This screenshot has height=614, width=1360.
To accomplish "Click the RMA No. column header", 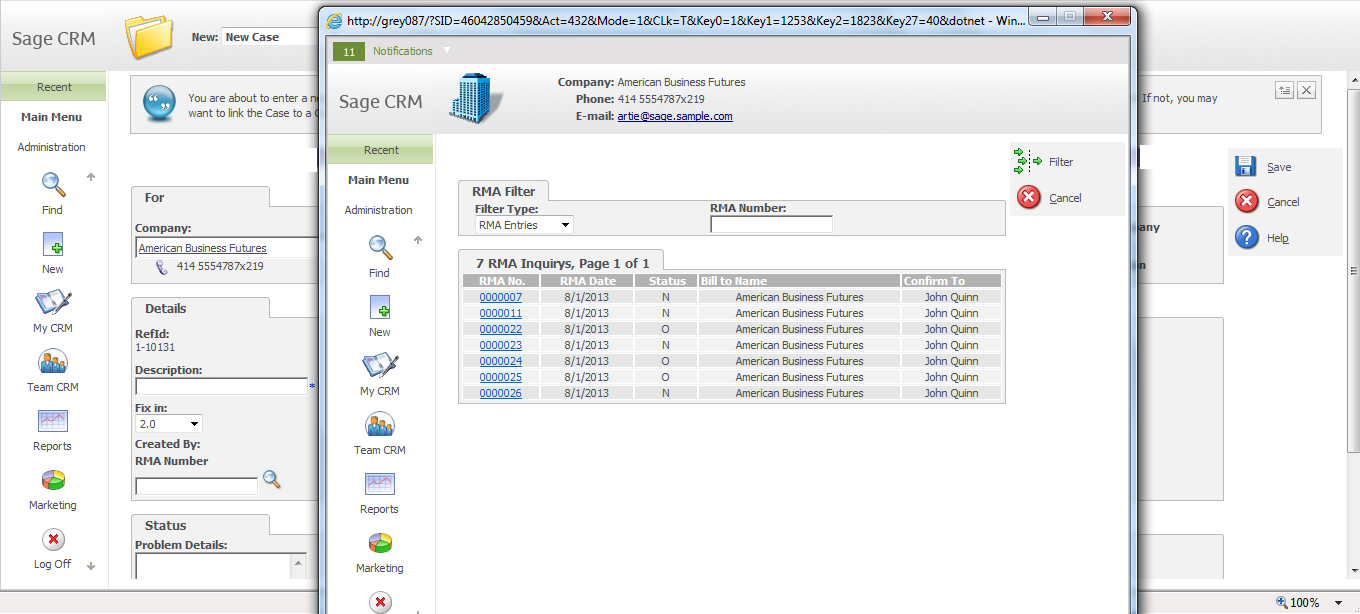I will (x=501, y=281).
